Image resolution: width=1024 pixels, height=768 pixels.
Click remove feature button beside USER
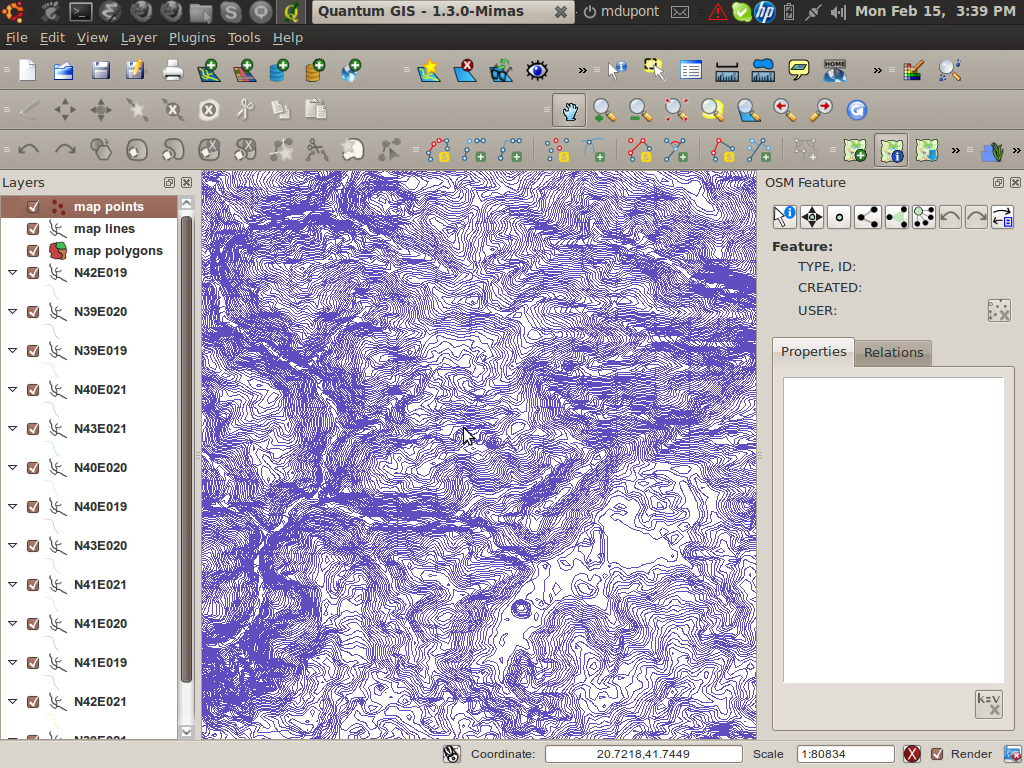999,310
